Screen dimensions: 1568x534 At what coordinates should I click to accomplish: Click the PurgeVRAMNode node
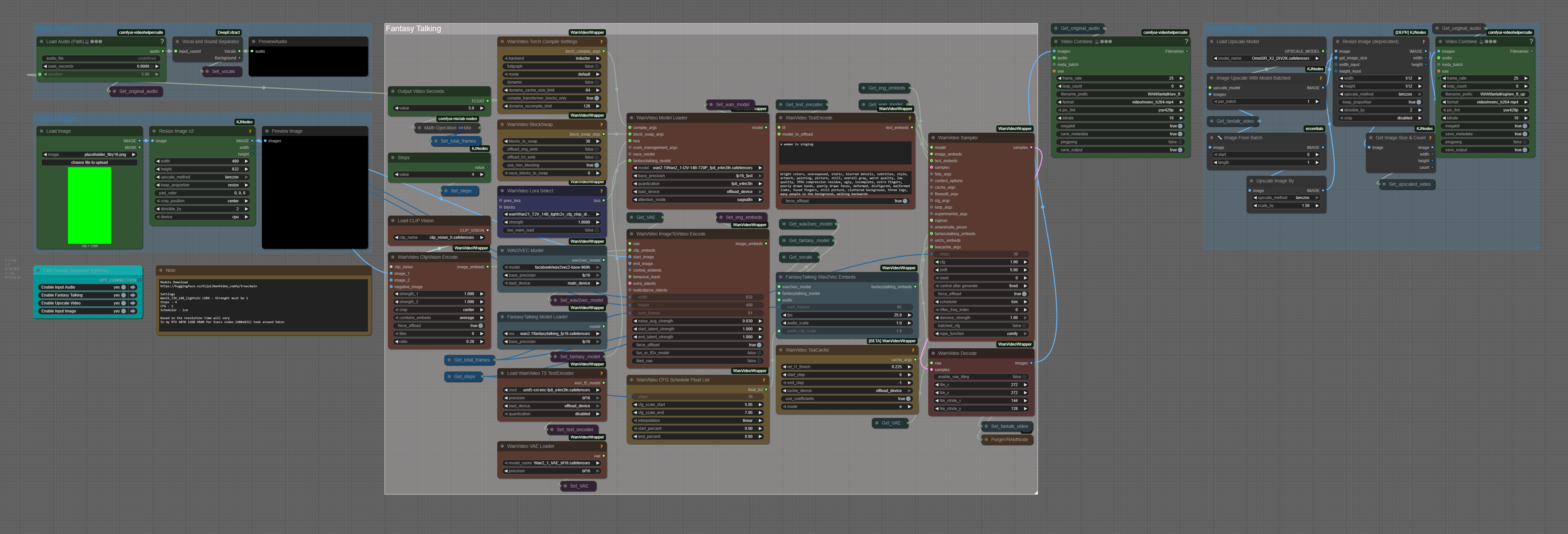1009,439
